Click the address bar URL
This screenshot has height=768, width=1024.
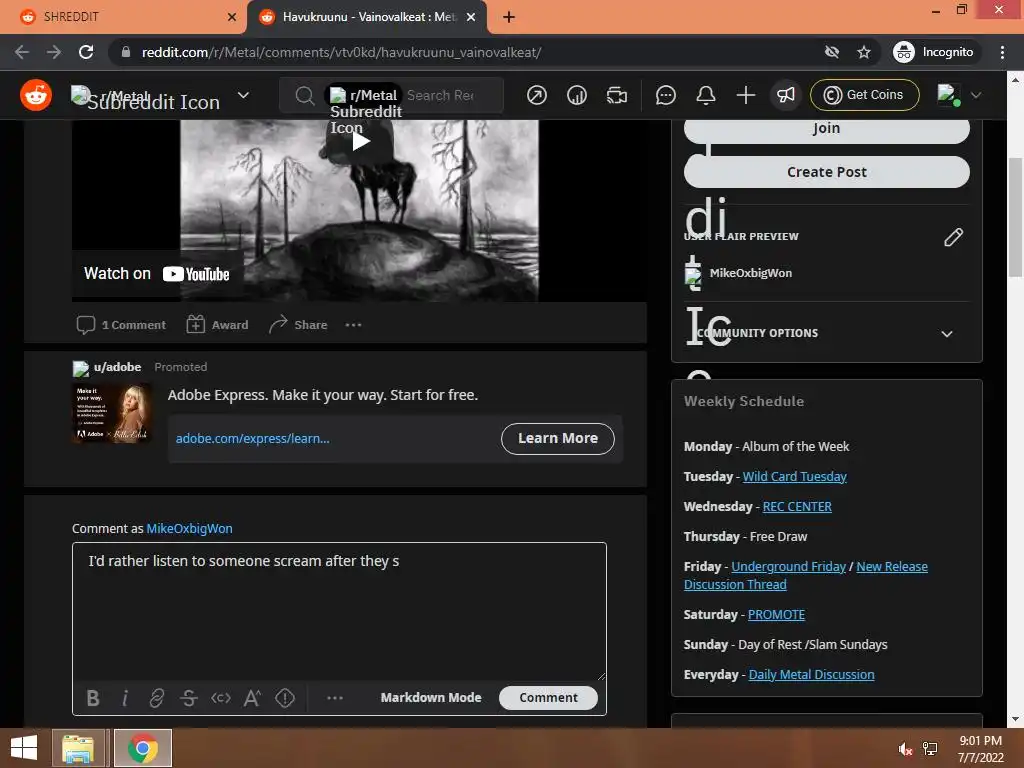coord(341,52)
